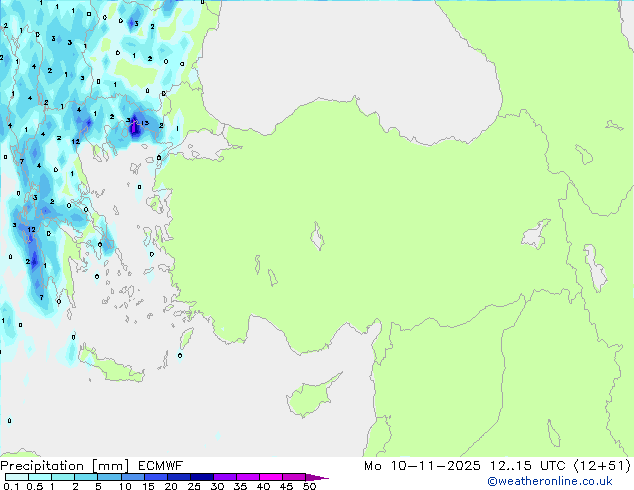Screen dimensions: 634x490
Task: Pick the 1–2 mm legend color segment
Action: (x=63, y=477)
